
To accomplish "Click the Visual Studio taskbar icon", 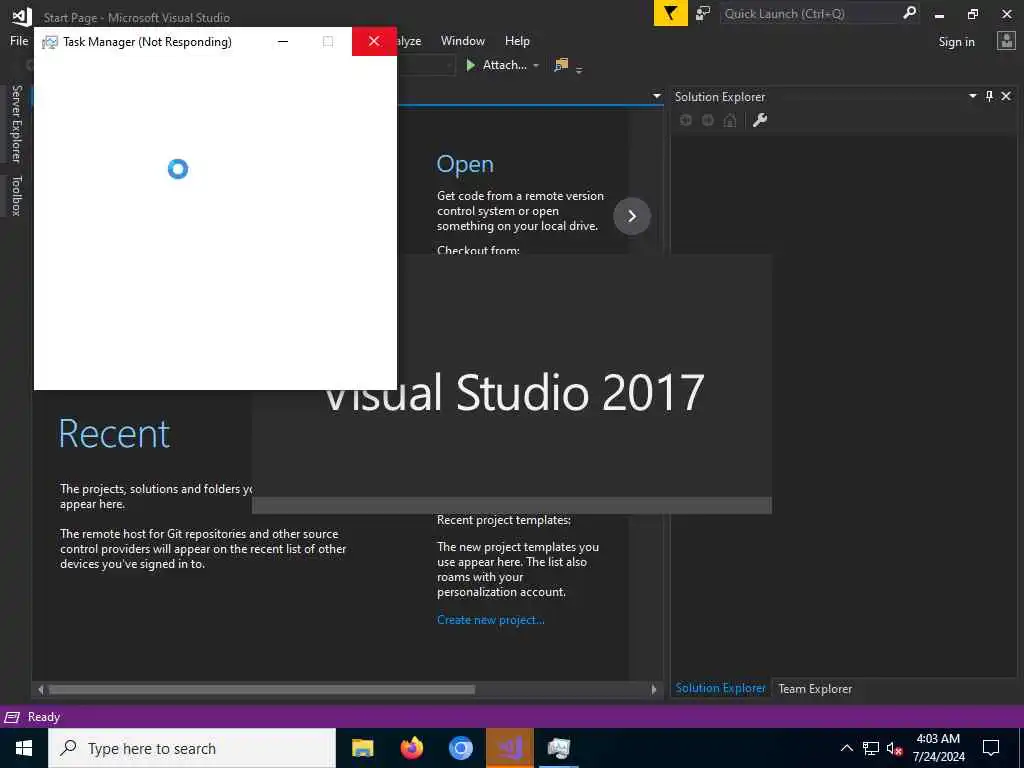I will pos(509,748).
